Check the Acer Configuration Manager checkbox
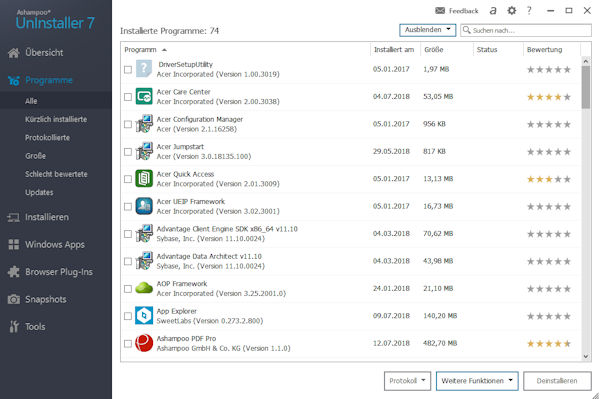The image size is (600, 399). point(128,124)
